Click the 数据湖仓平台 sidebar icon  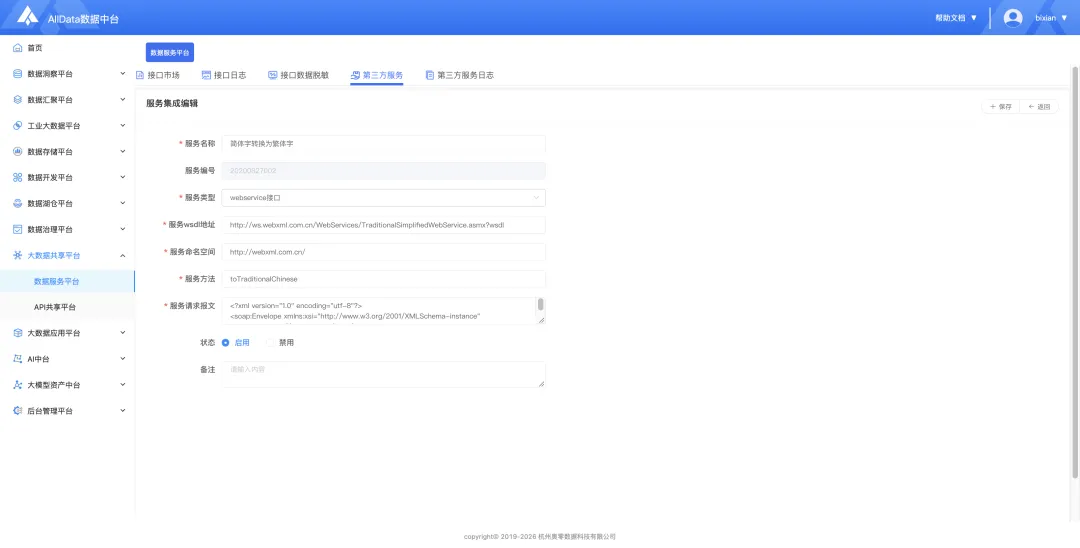(x=18, y=204)
